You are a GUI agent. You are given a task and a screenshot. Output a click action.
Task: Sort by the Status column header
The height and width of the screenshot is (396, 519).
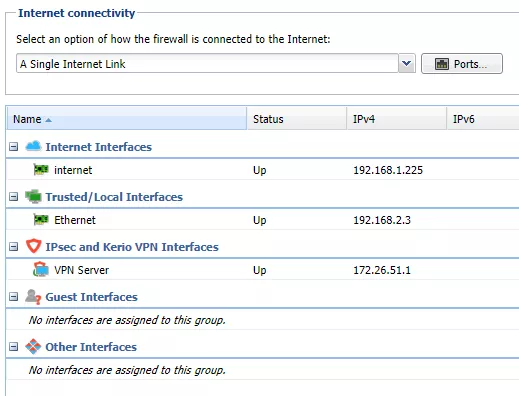tap(297, 119)
